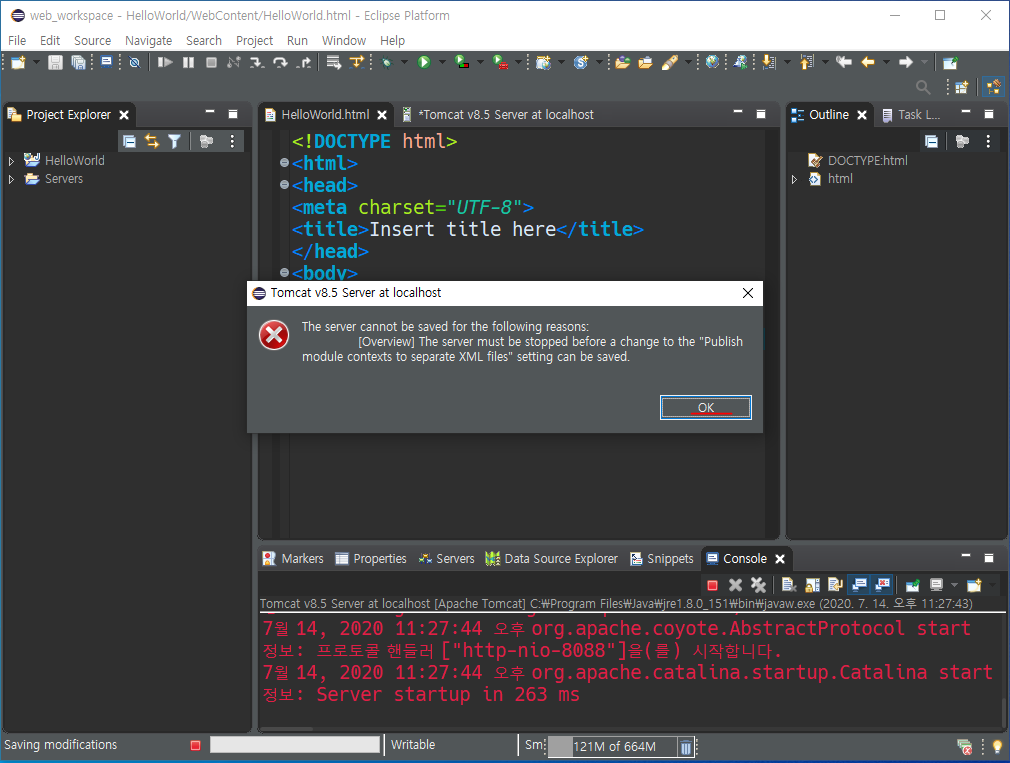Click the Step Over debug icon
This screenshot has width=1010, height=763.
coord(280,62)
